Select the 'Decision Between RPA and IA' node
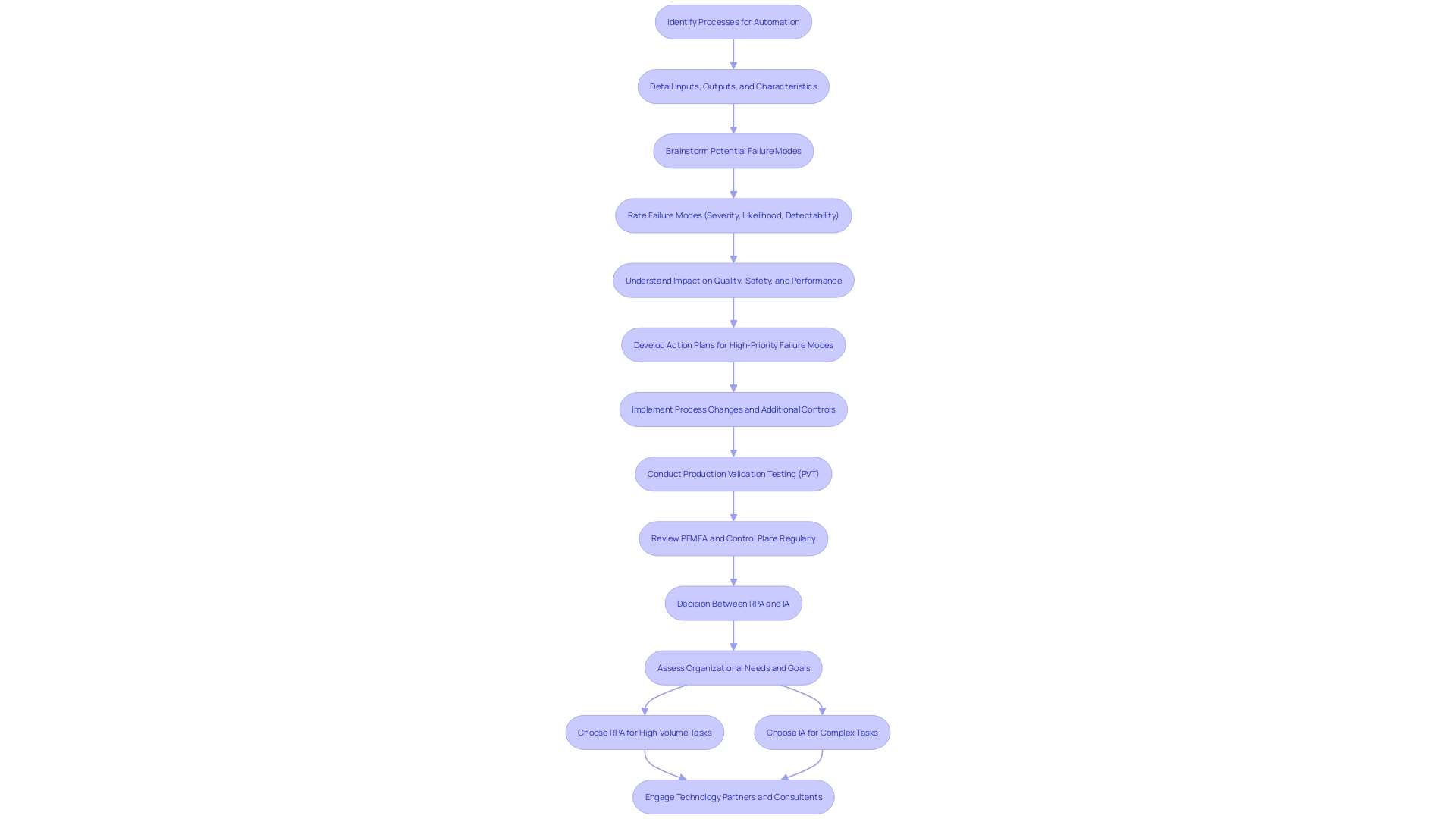Screen dimensions: 1456x819 (733, 602)
